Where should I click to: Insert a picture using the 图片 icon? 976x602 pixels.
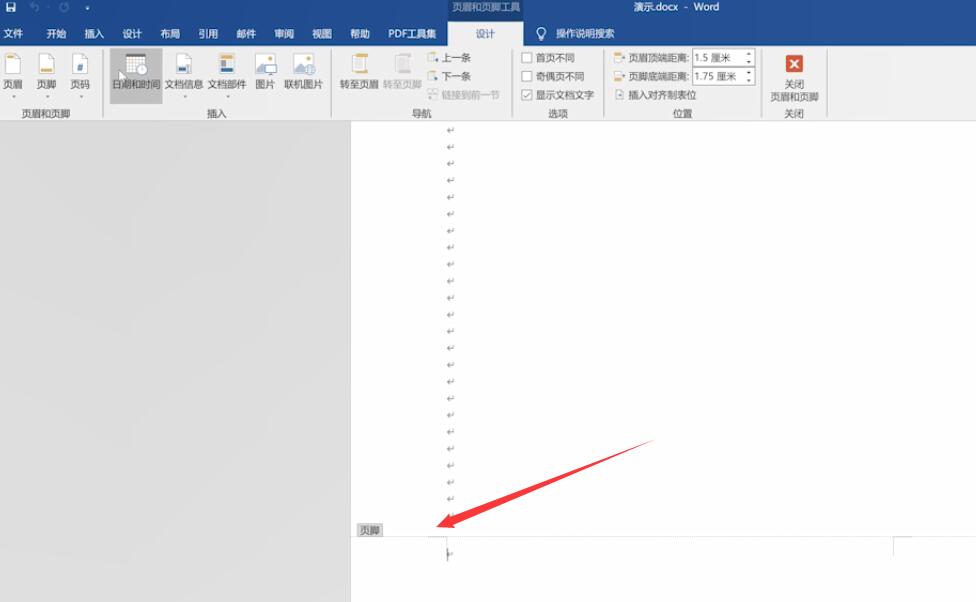[265, 72]
